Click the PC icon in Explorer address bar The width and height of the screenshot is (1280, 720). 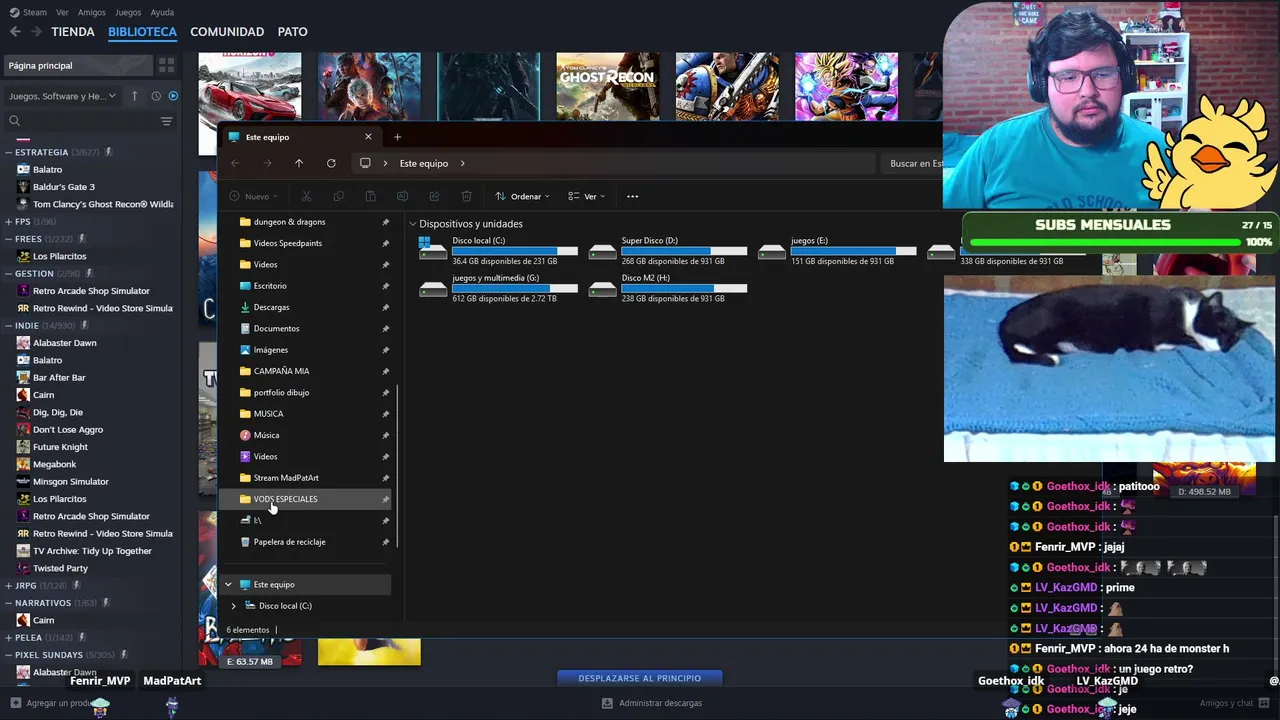365,163
